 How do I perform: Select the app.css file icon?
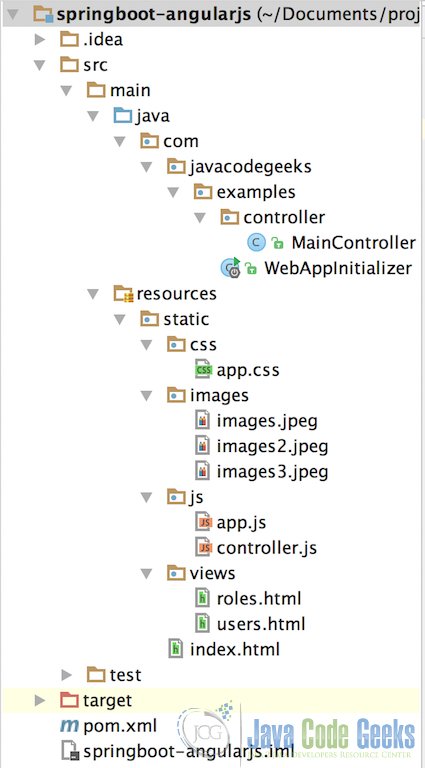click(203, 370)
